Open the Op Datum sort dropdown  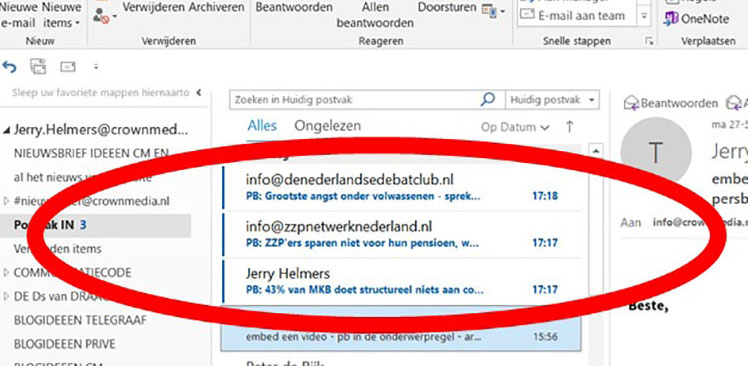click(515, 127)
